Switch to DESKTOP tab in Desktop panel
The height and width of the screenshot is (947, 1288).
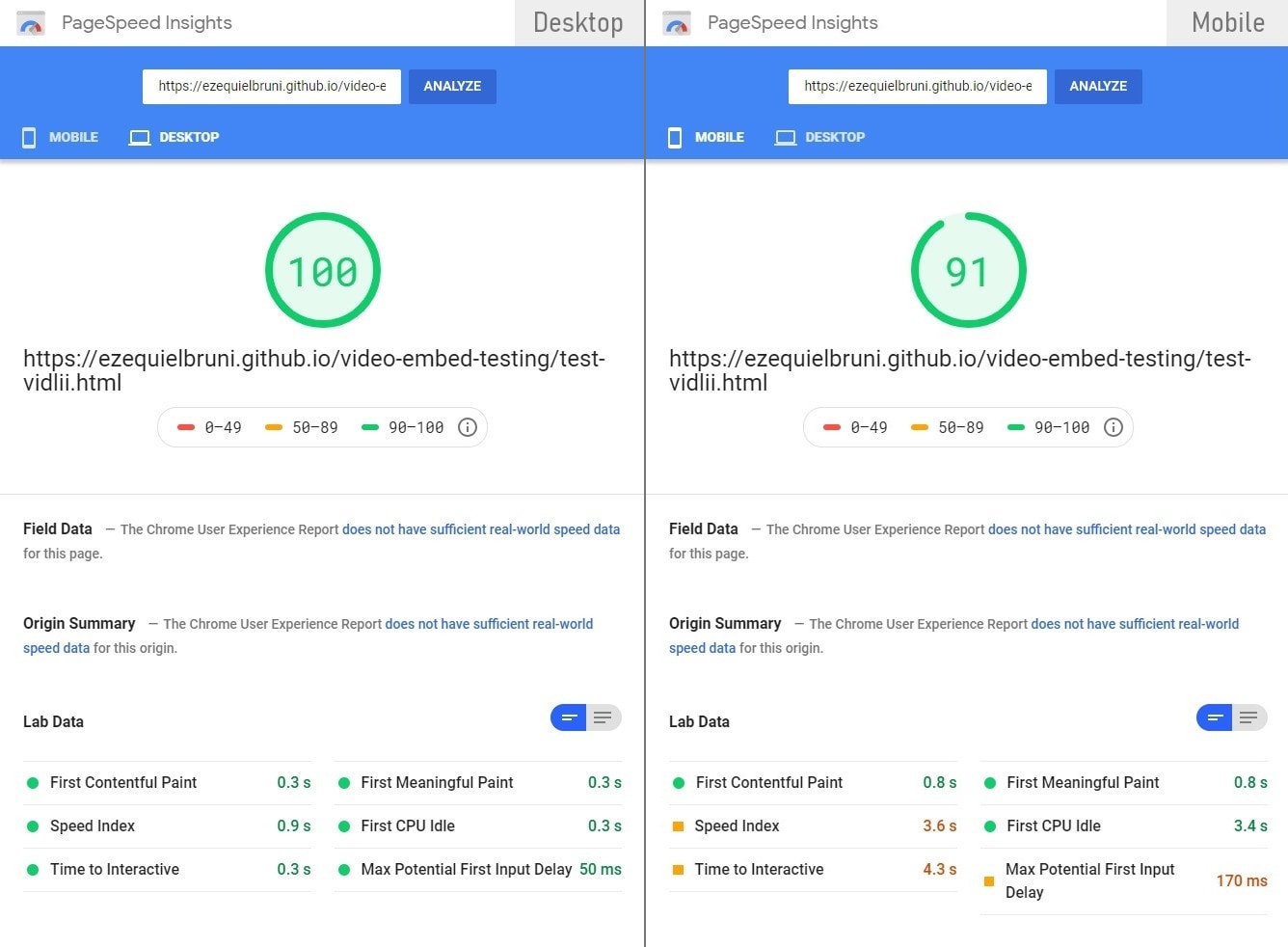pyautogui.click(x=174, y=137)
